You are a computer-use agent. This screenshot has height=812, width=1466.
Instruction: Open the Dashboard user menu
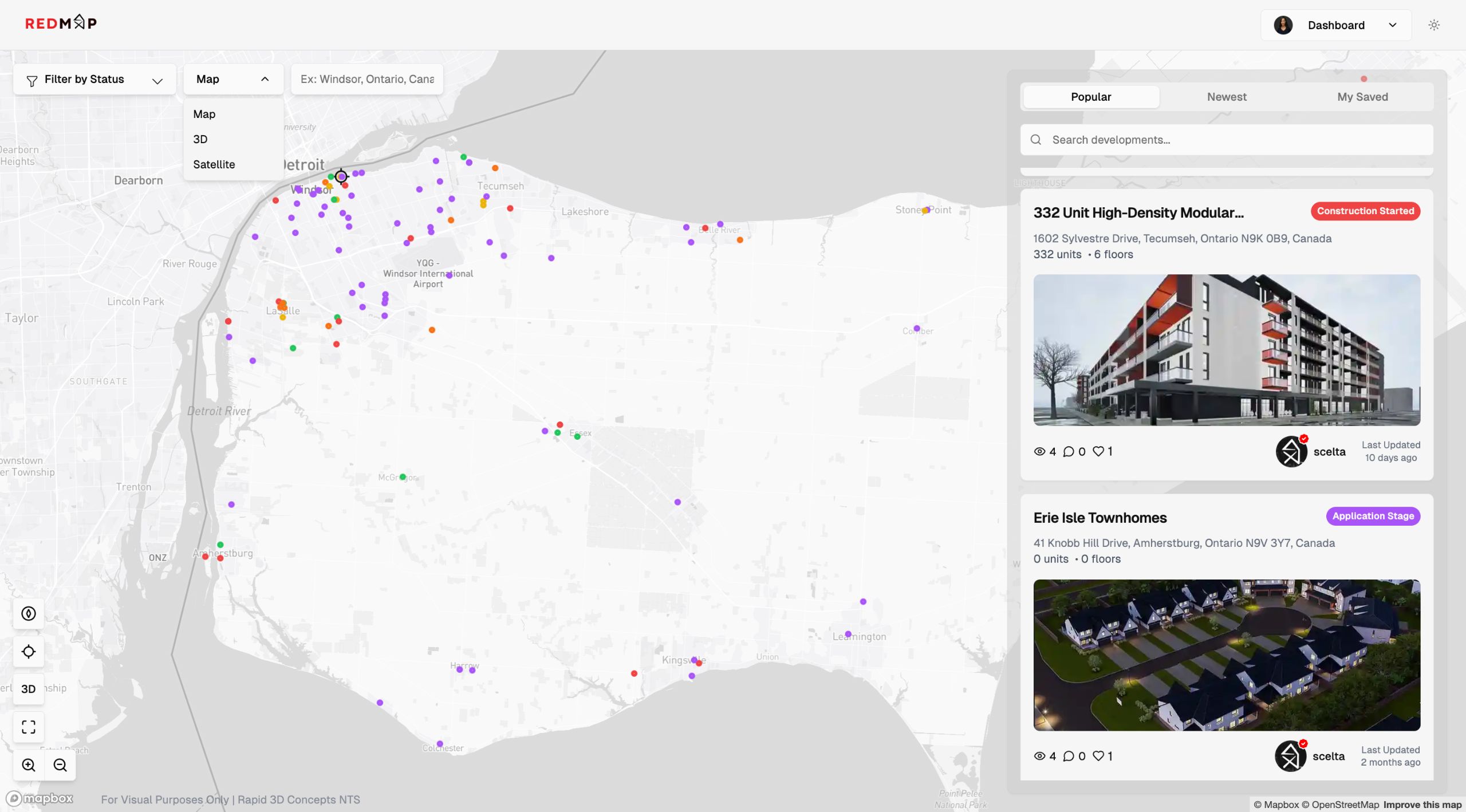pyautogui.click(x=1335, y=25)
